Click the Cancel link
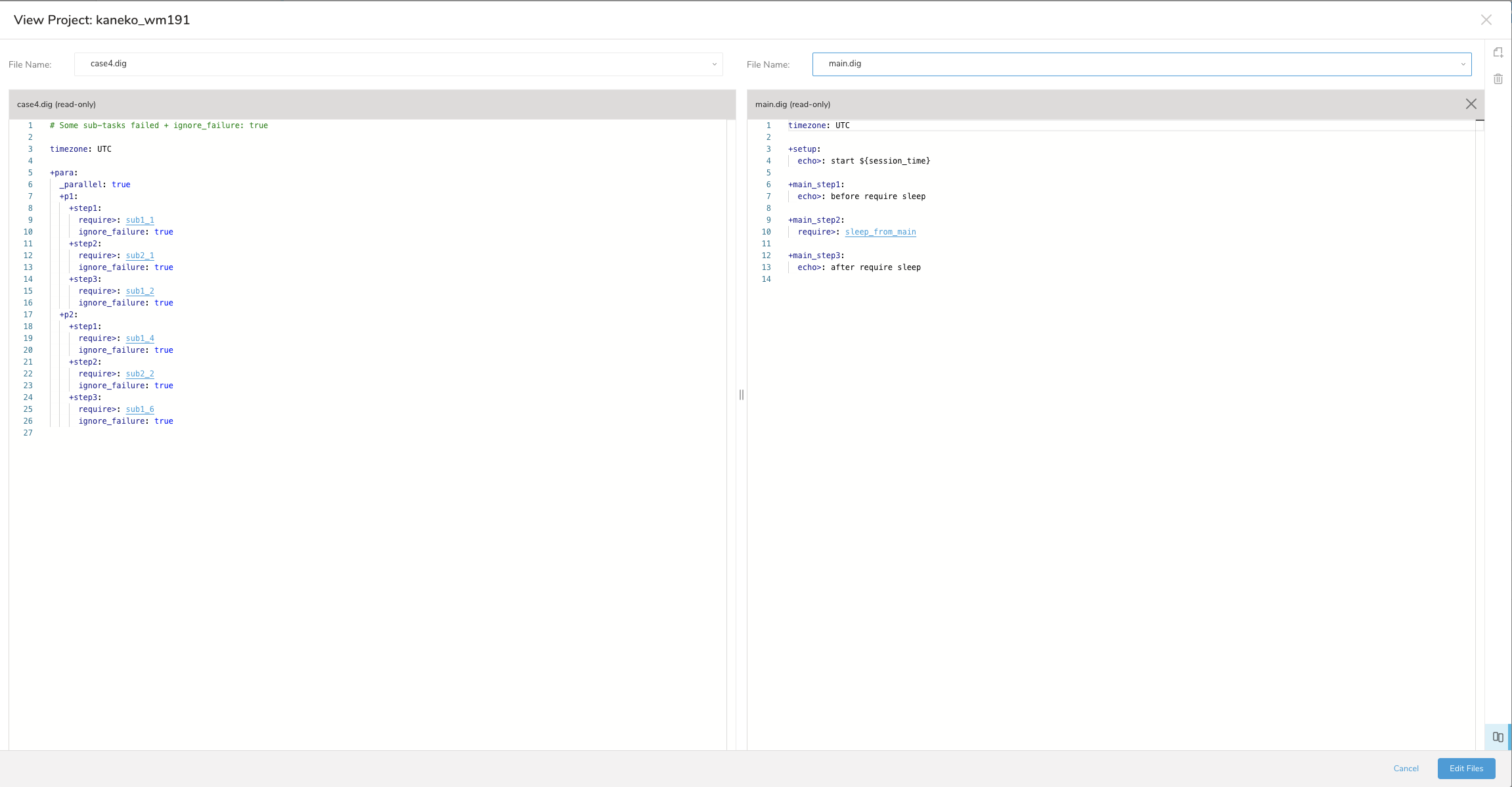 1406,768
